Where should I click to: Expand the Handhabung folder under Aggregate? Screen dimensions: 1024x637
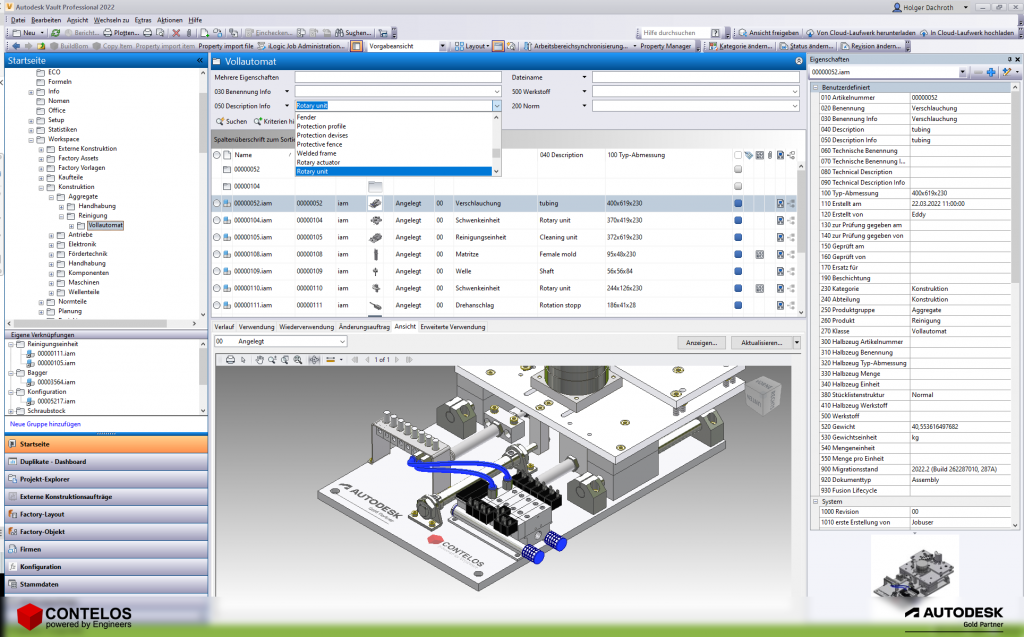pos(62,206)
